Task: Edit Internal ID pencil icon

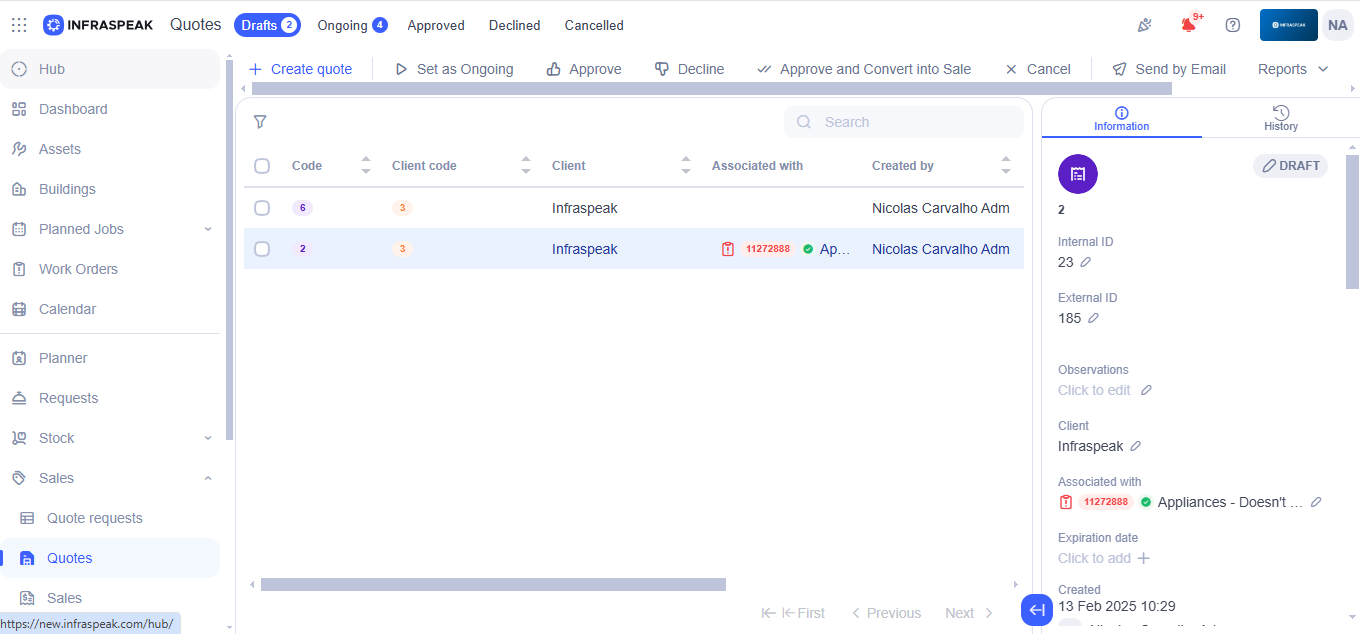Action: [x=1085, y=262]
